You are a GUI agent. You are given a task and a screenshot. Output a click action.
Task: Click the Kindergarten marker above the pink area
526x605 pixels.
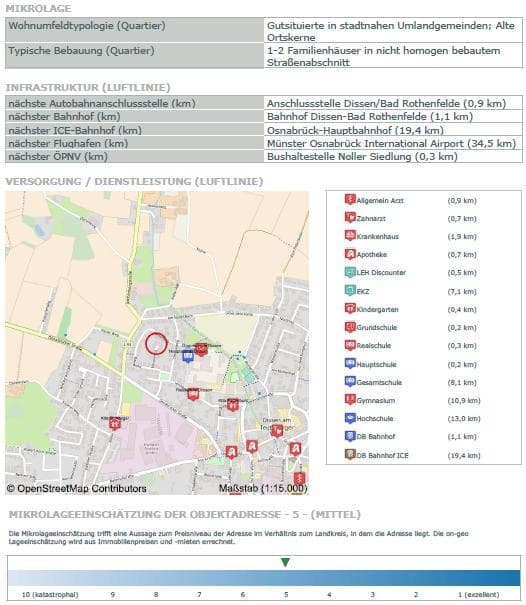[114, 423]
